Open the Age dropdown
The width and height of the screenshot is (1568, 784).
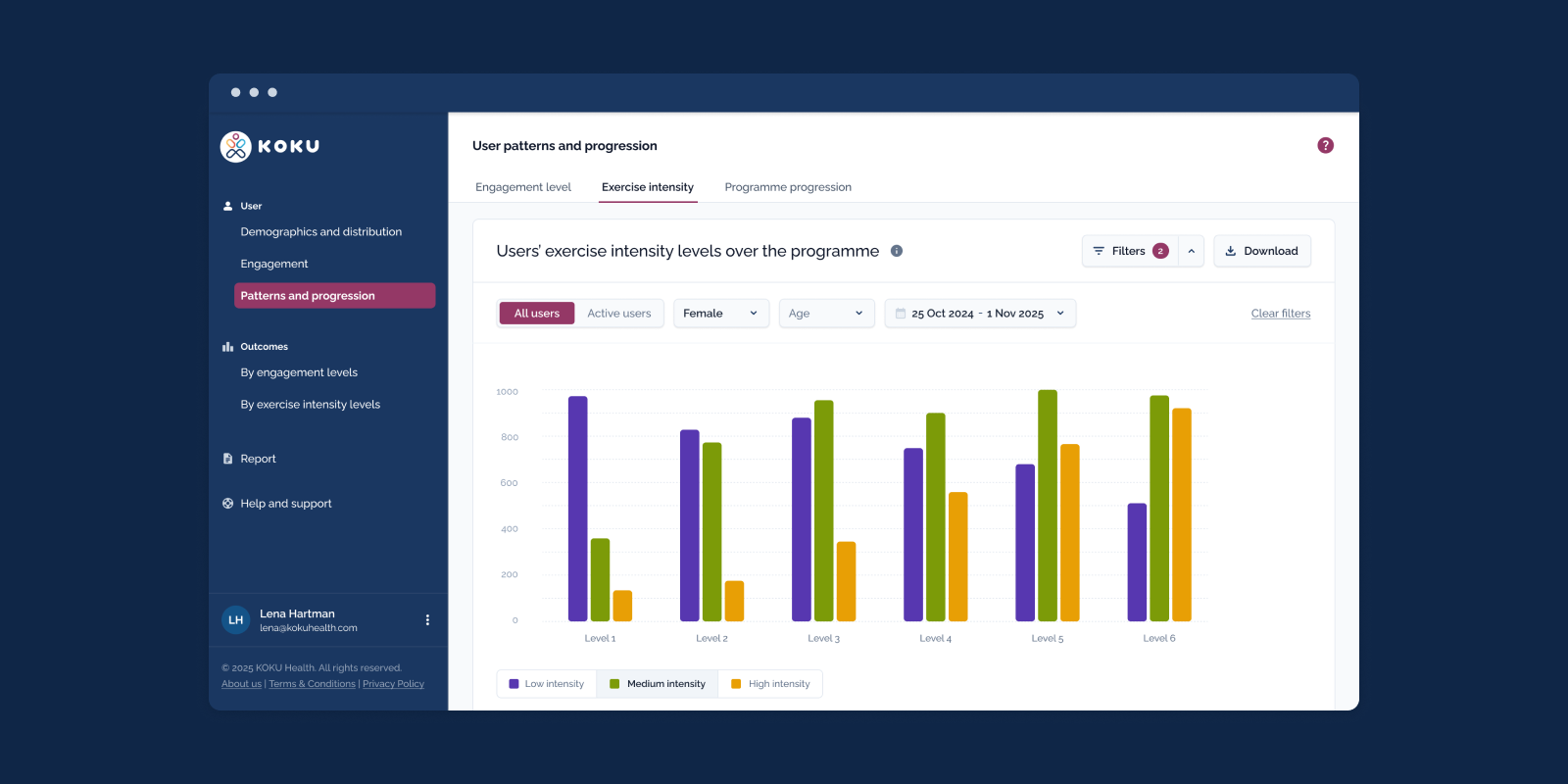click(x=827, y=314)
